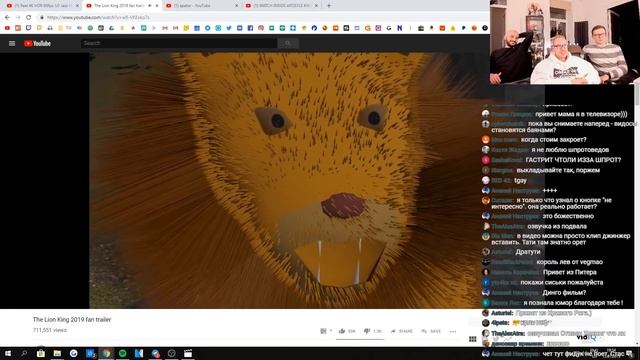Reload the page with the refresh icon
The height and width of the screenshot is (360, 640).
(29, 17)
